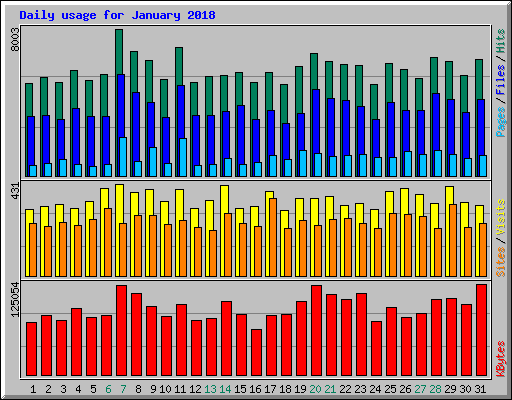This screenshot has width=512, height=400.
Task: Click day label 25 on the x-axis
Action: click(390, 389)
